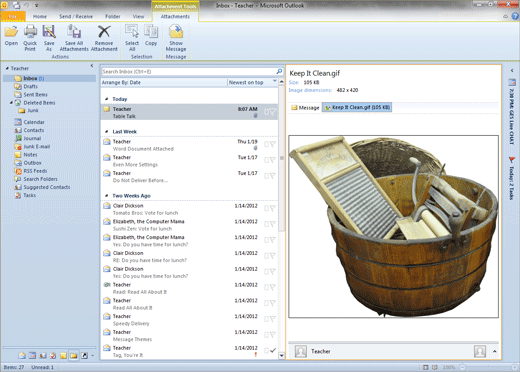Switch to the View tab
520x372 pixels.
[138, 16]
